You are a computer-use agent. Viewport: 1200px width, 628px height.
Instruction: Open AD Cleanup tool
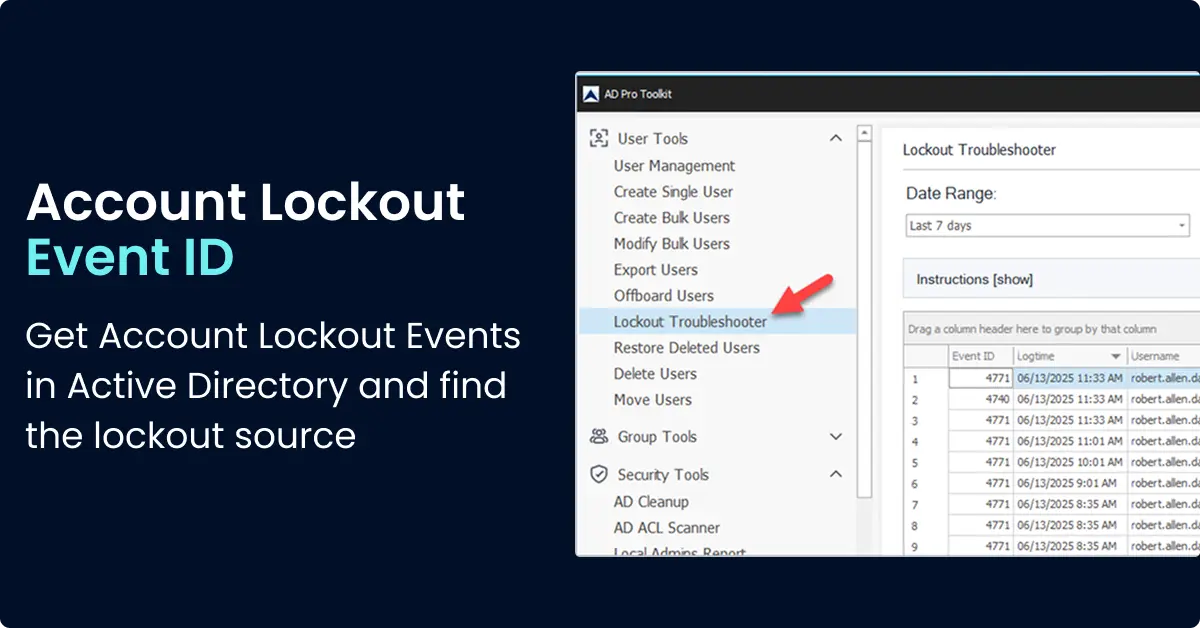tap(651, 502)
